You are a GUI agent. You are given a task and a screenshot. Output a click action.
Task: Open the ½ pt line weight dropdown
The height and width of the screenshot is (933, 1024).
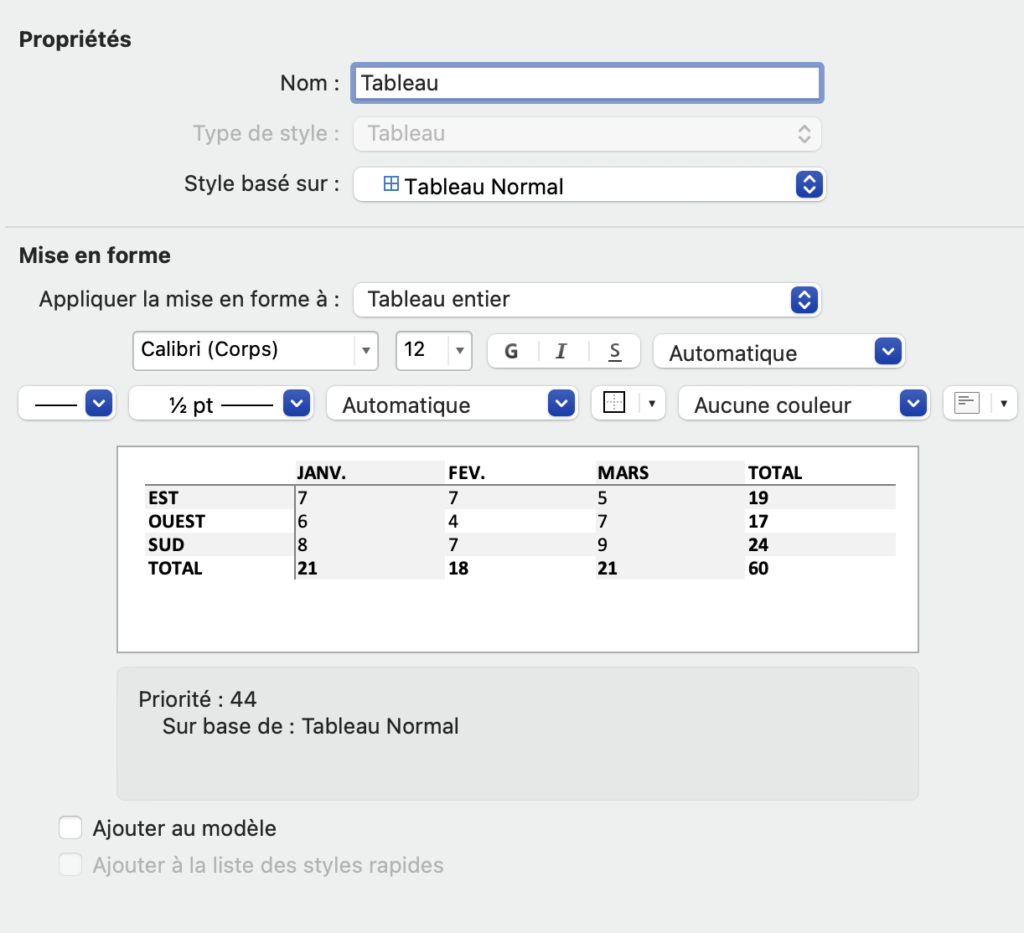pyautogui.click(x=221, y=404)
